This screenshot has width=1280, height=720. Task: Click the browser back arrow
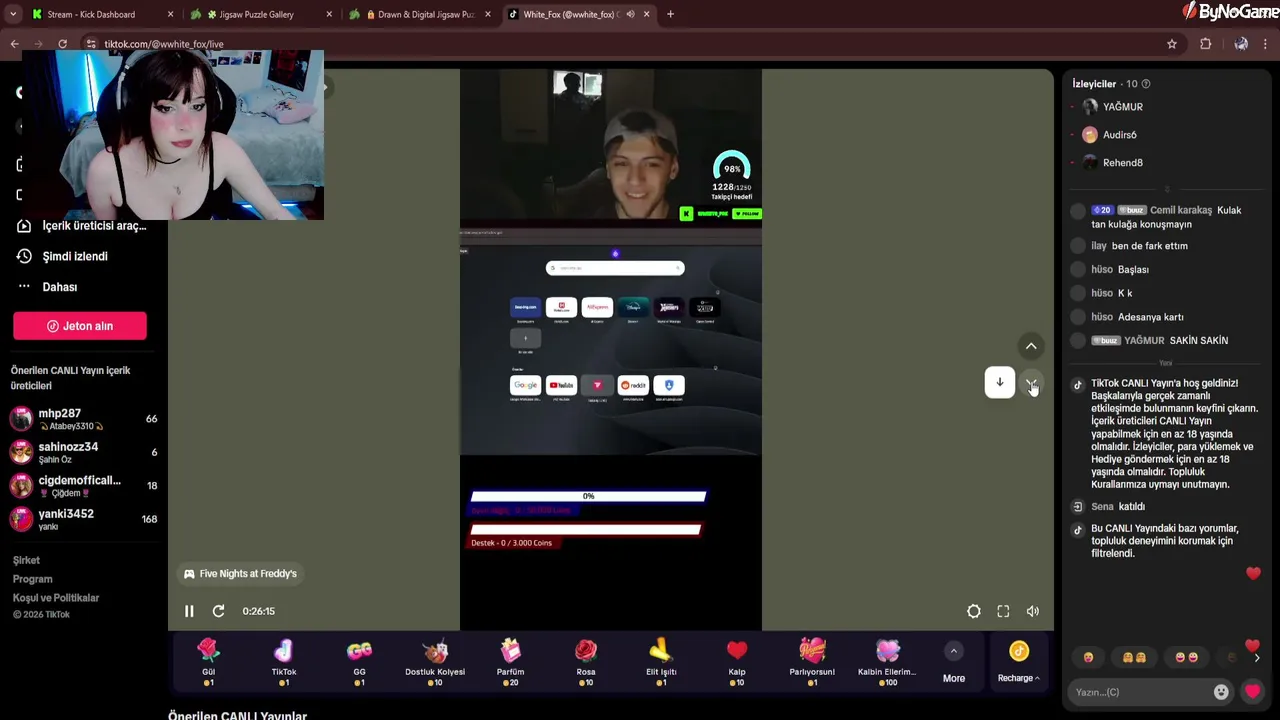[14, 44]
